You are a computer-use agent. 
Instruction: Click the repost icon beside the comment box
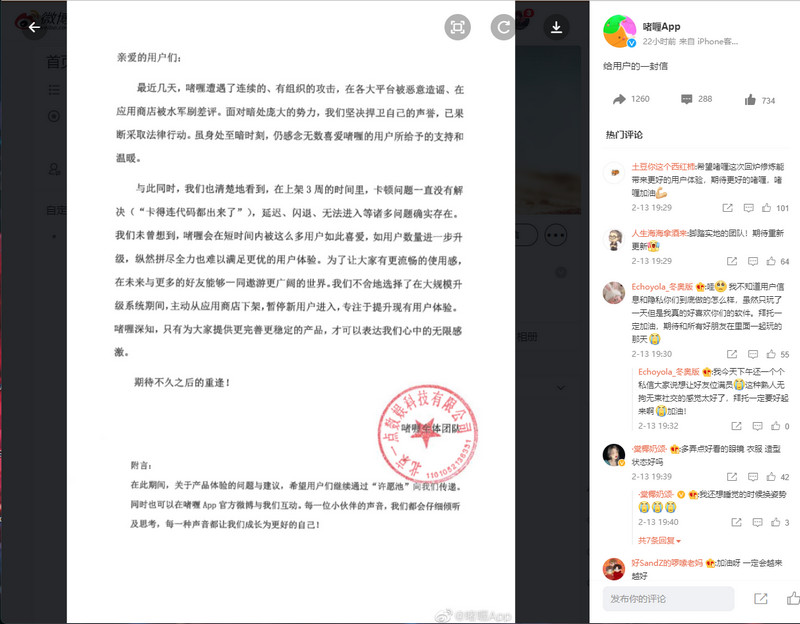point(761,599)
